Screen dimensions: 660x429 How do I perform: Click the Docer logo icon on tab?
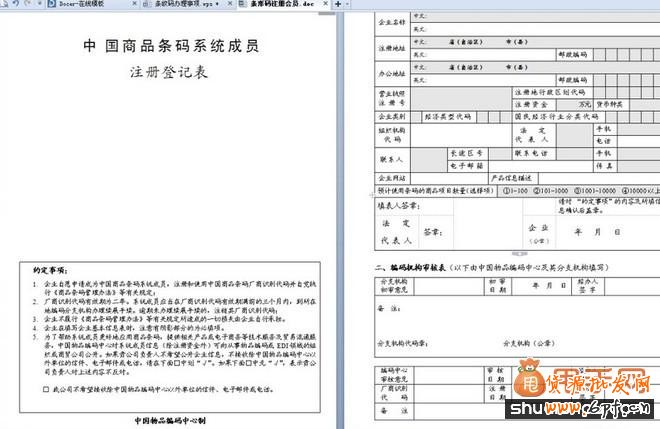pyautogui.click(x=52, y=4)
